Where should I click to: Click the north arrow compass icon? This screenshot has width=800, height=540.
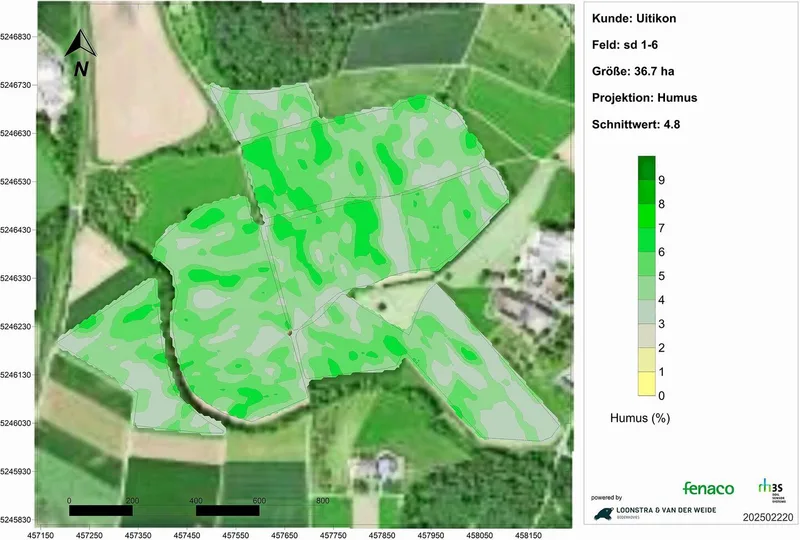coord(81,53)
